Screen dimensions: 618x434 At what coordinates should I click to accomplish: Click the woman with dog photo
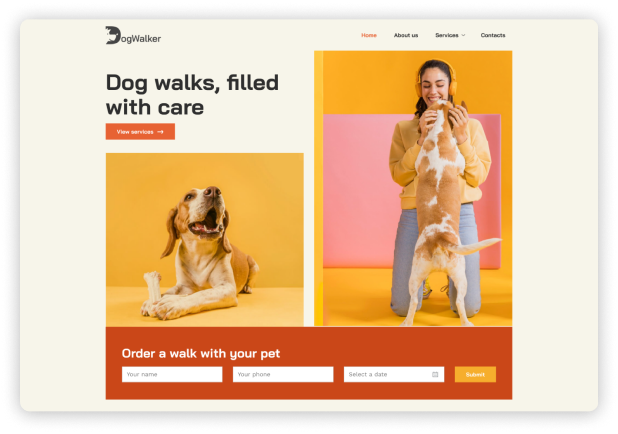click(413, 188)
